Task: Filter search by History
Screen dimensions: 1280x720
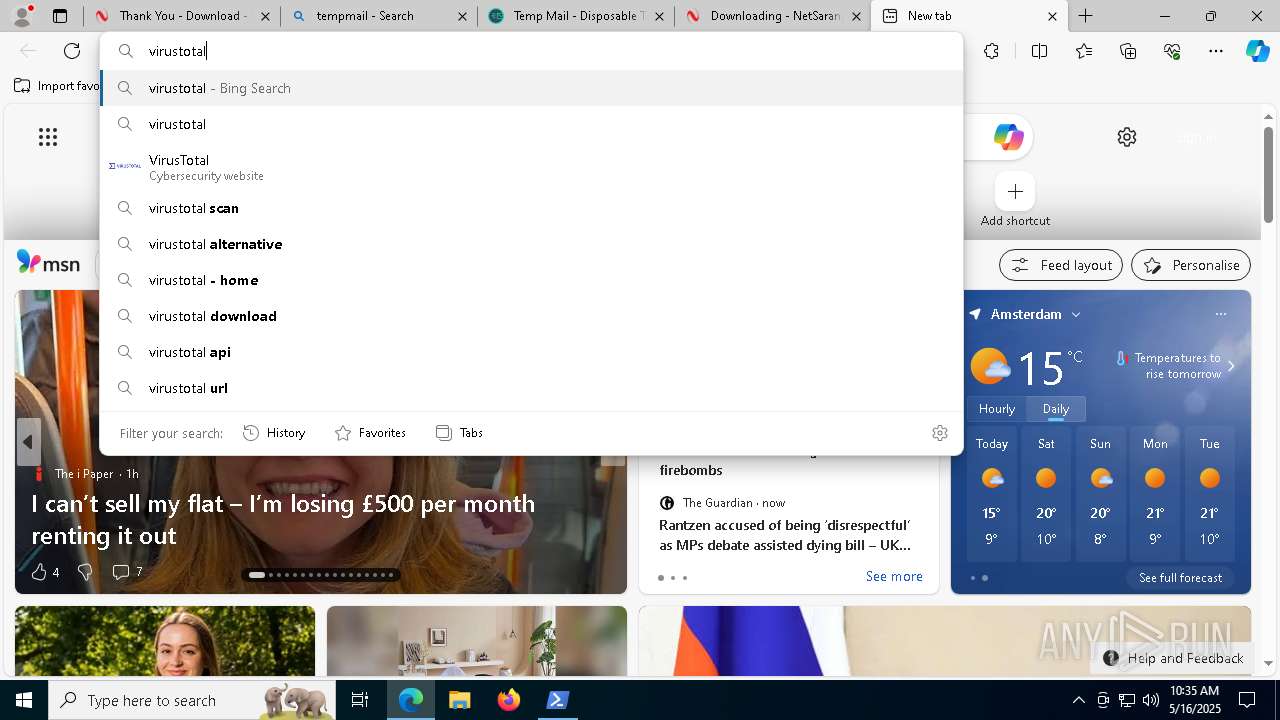Action: 274,433
